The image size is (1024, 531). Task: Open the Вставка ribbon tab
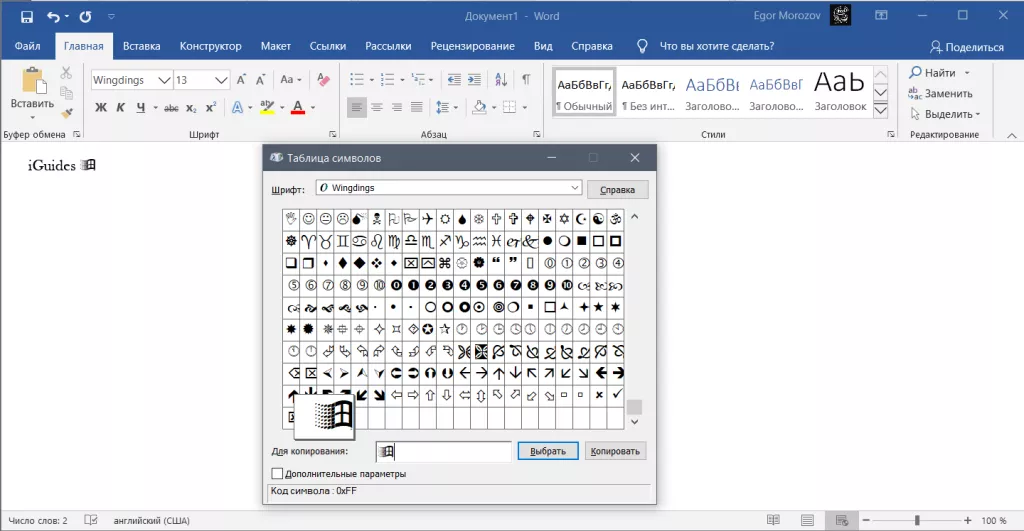[141, 46]
